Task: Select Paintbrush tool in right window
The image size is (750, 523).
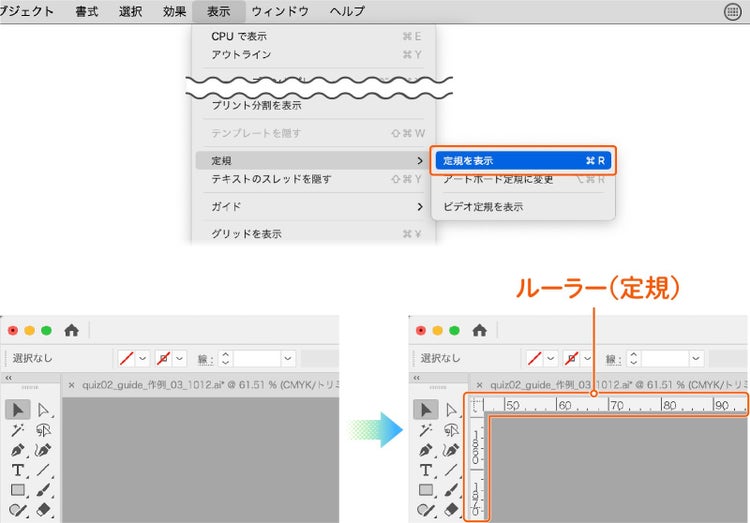Action: point(451,490)
